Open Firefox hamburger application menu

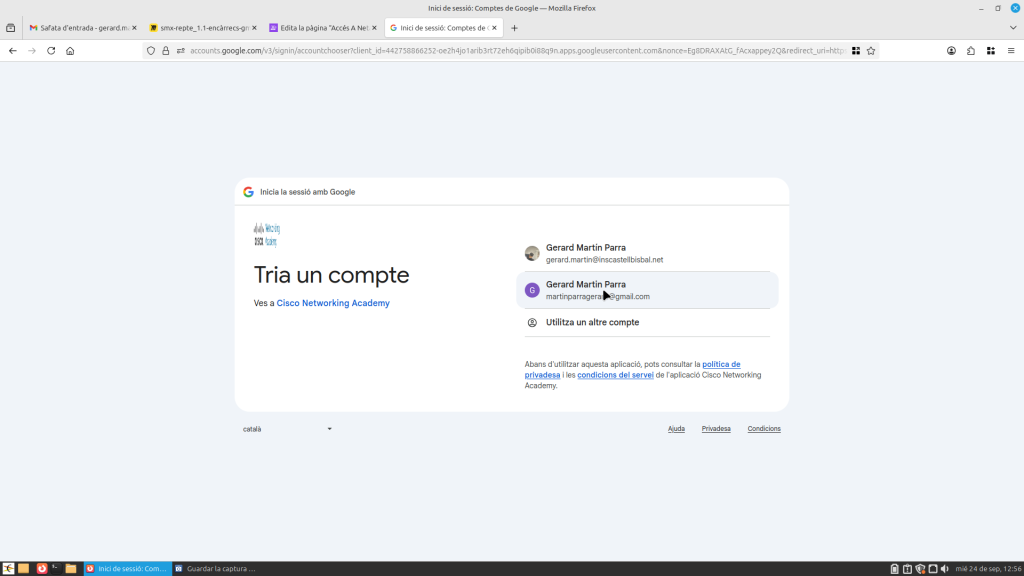(x=1010, y=51)
